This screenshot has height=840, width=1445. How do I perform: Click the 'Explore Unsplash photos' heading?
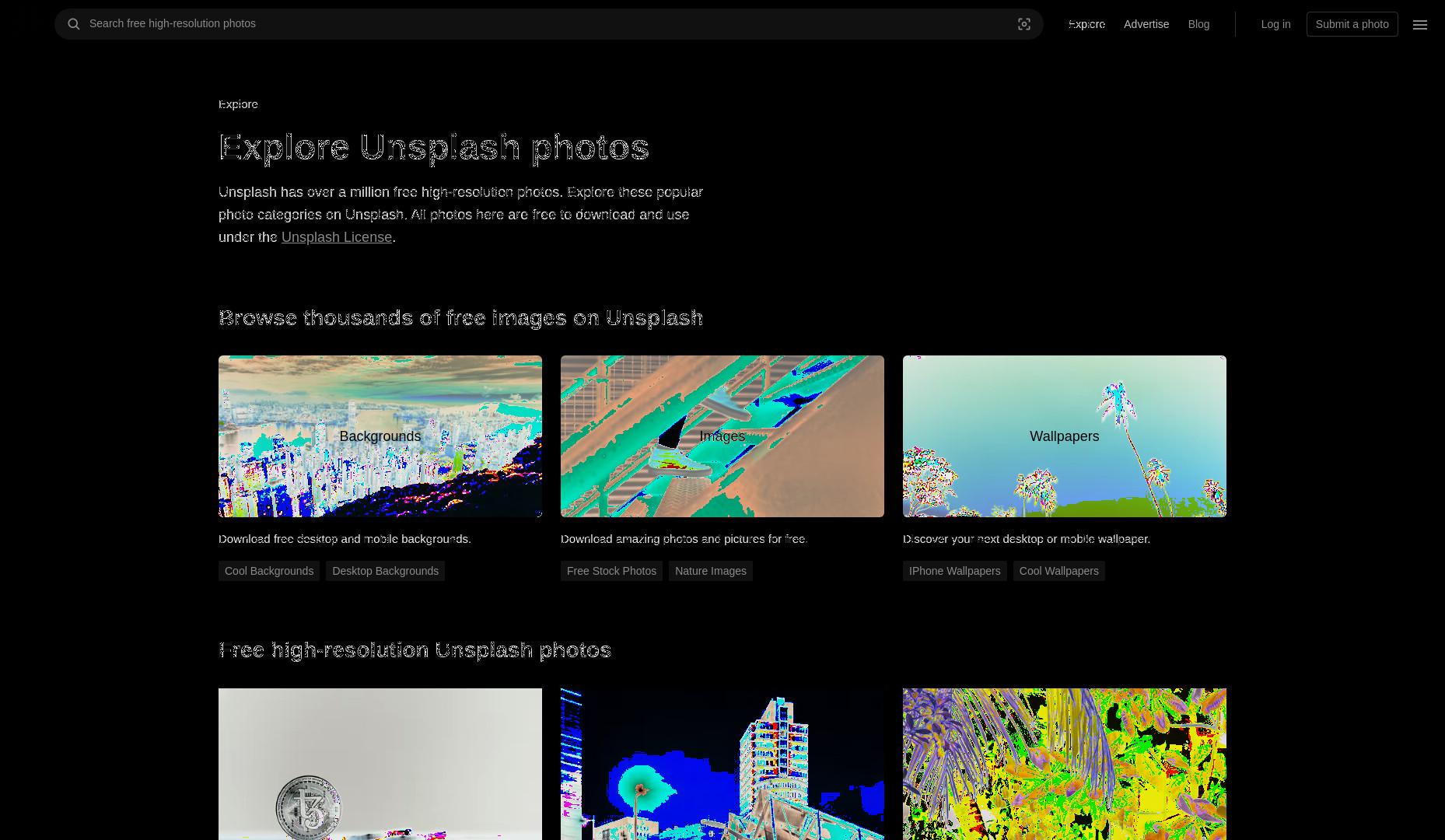434,148
